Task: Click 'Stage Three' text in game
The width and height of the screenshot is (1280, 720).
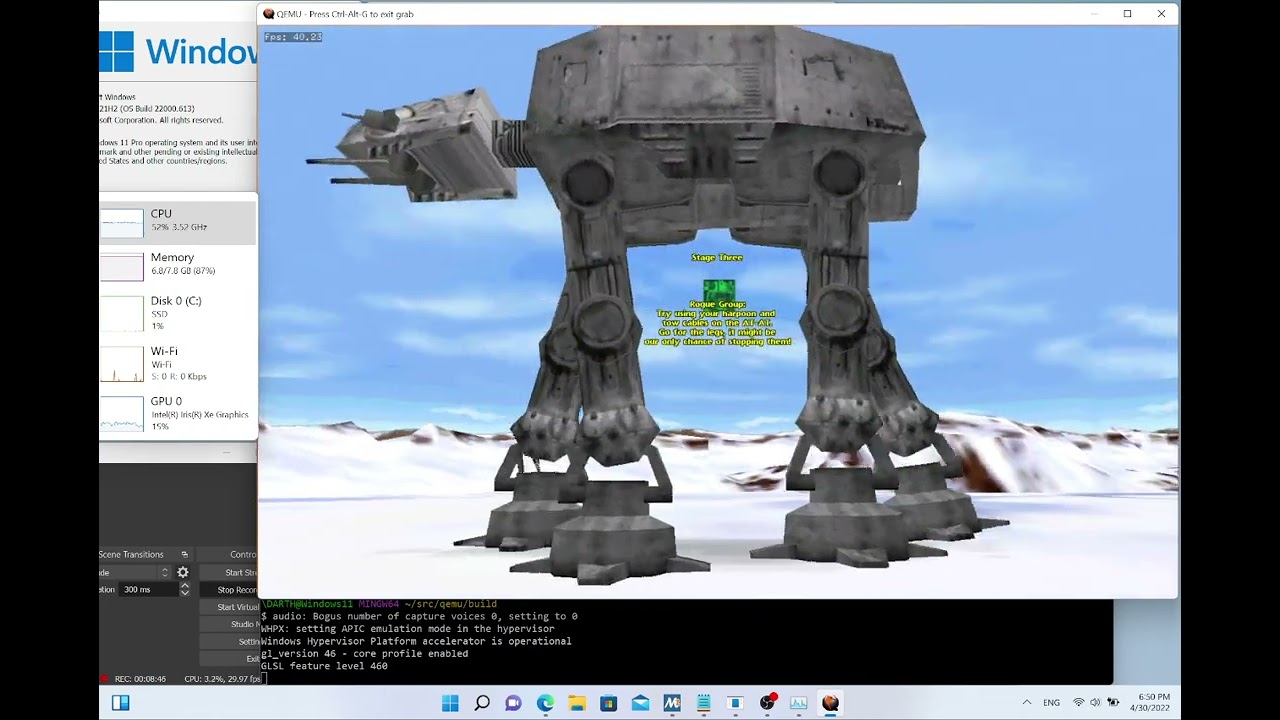Action: tap(717, 258)
